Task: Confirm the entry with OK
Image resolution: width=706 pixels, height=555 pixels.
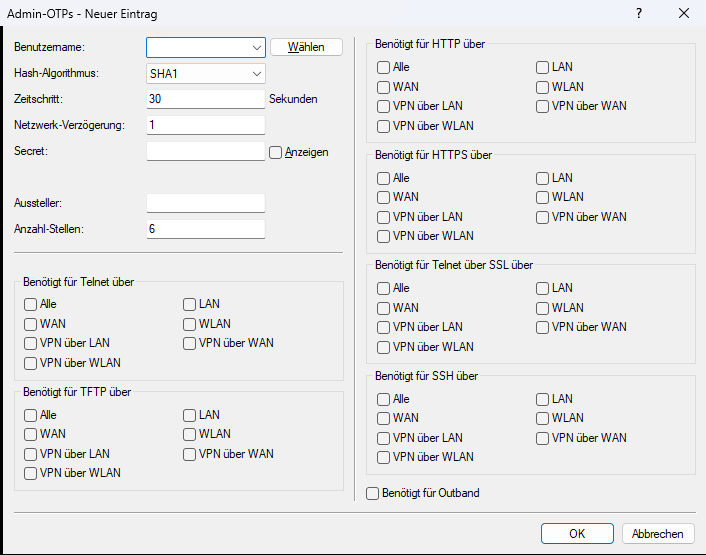Action: pyautogui.click(x=577, y=534)
